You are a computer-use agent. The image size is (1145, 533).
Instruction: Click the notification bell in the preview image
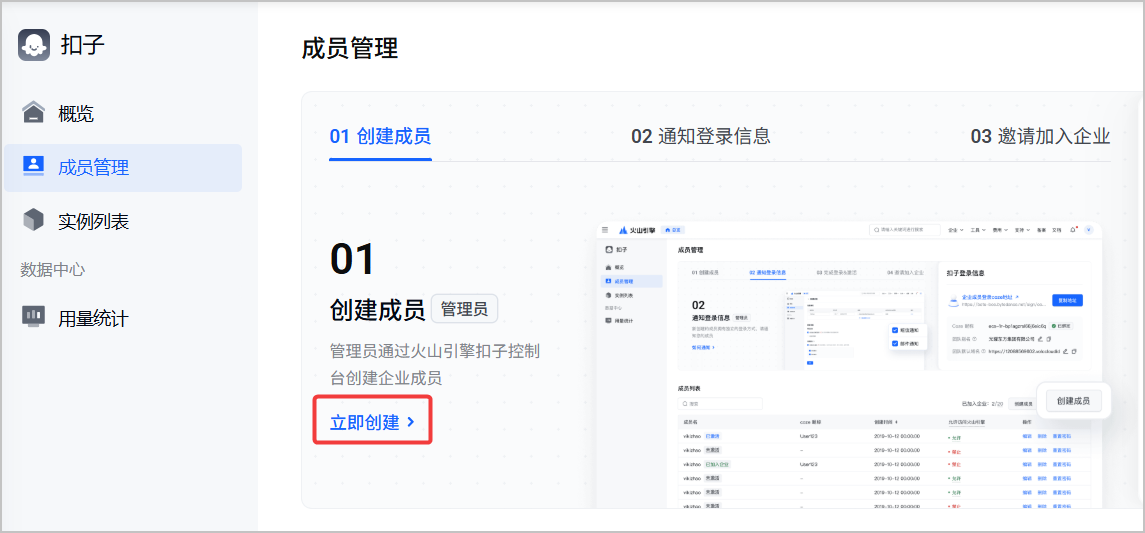(1074, 230)
